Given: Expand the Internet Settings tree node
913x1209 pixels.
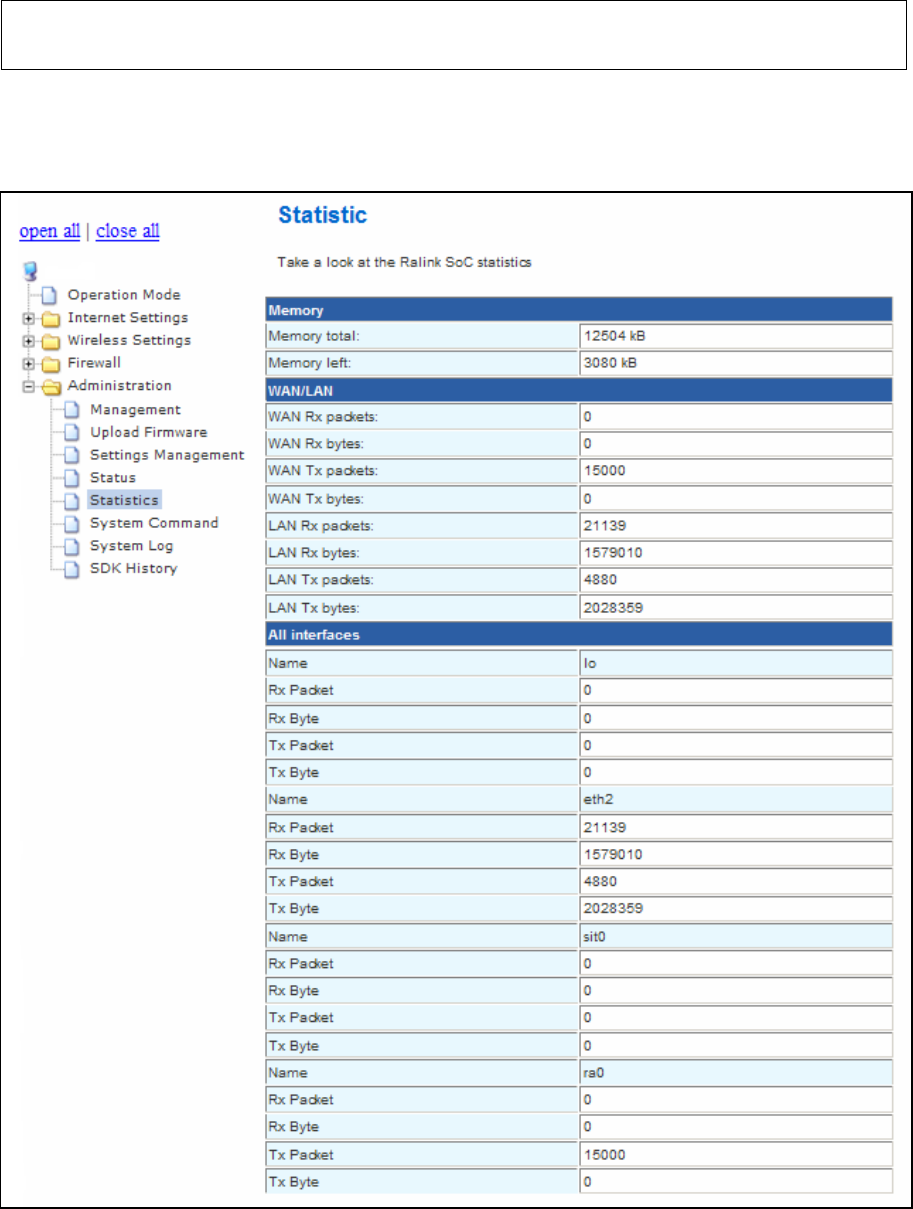Looking at the screenshot, I should 28,318.
